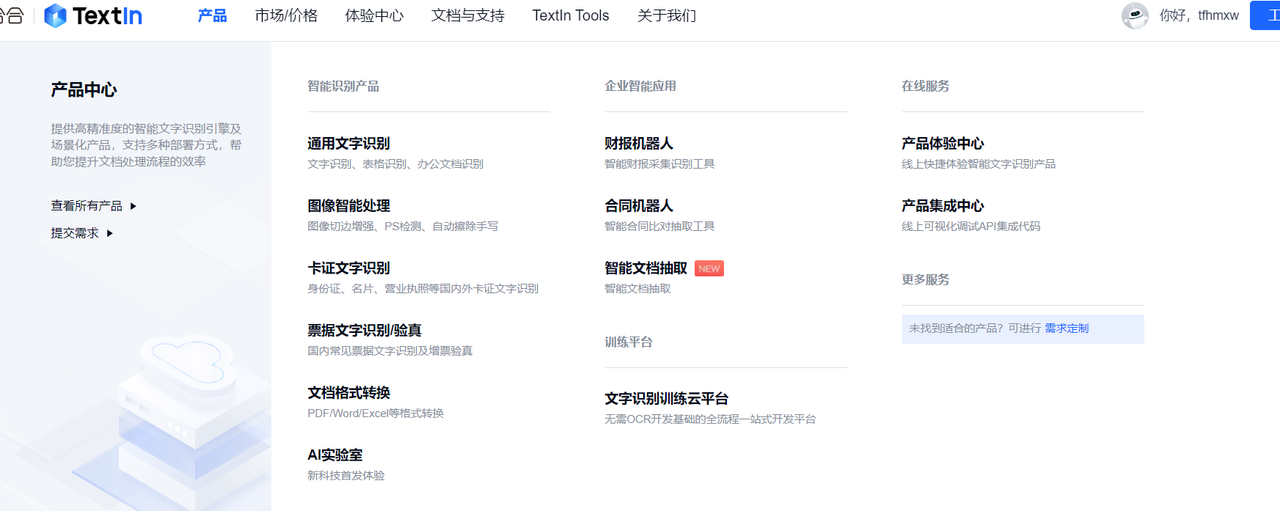Open AI实验室 entry
The height and width of the screenshot is (511, 1280).
335,455
